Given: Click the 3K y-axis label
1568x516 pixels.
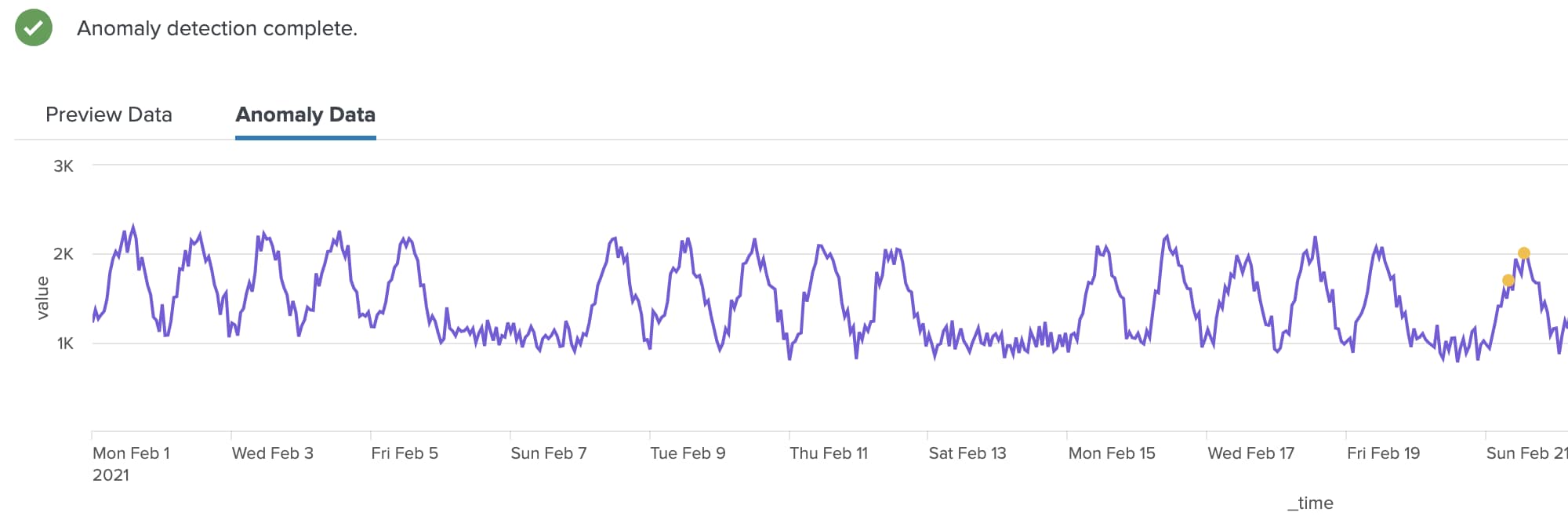Looking at the screenshot, I should coord(64,166).
